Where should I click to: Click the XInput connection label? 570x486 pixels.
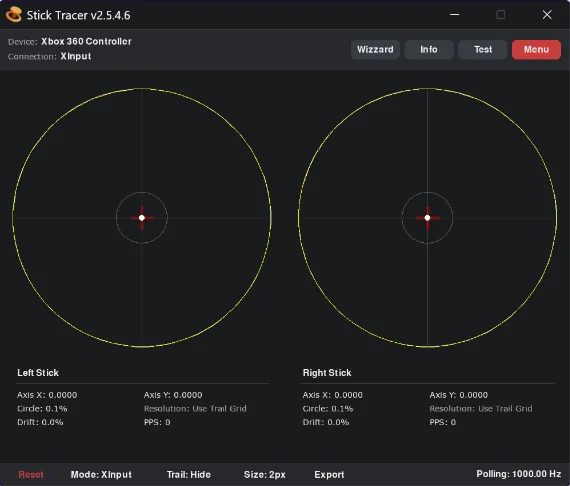[76, 56]
